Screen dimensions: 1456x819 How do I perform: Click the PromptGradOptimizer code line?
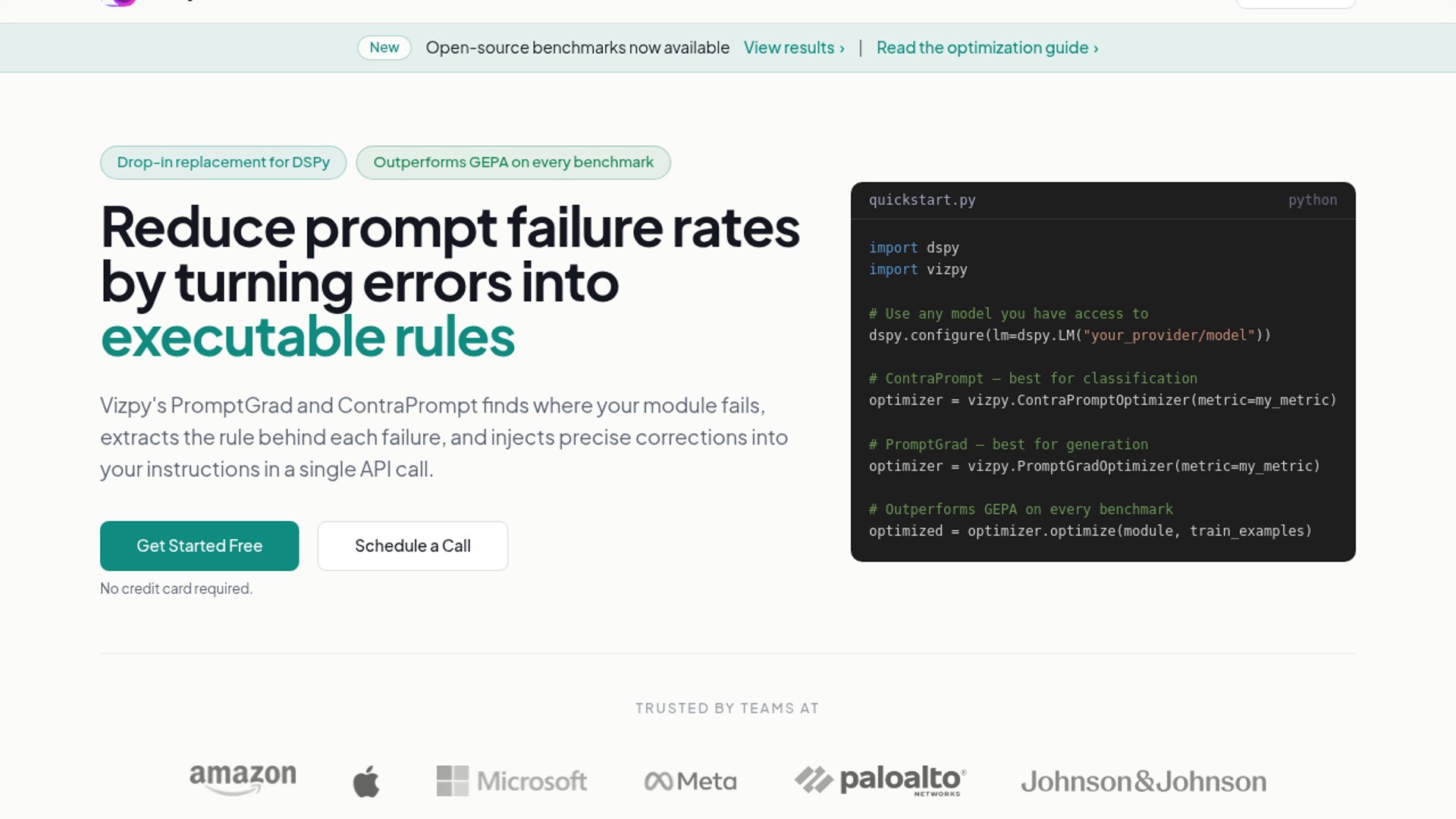[x=1094, y=466]
